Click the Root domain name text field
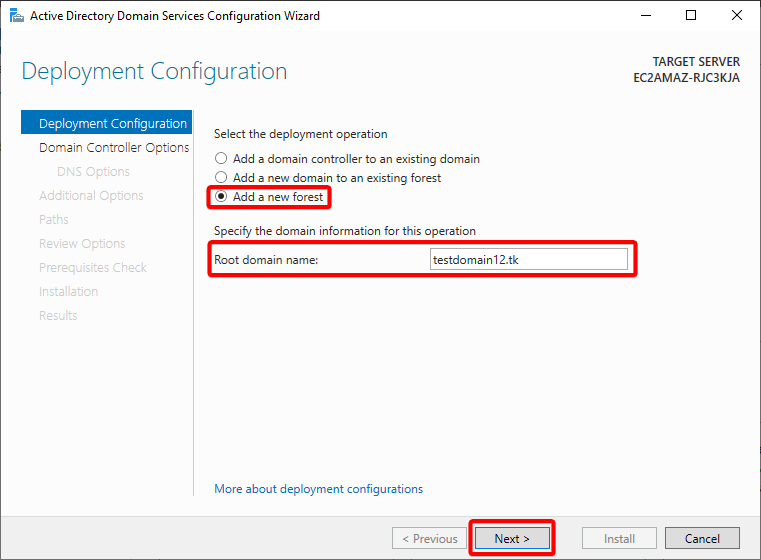The height and width of the screenshot is (560, 761). [529, 260]
